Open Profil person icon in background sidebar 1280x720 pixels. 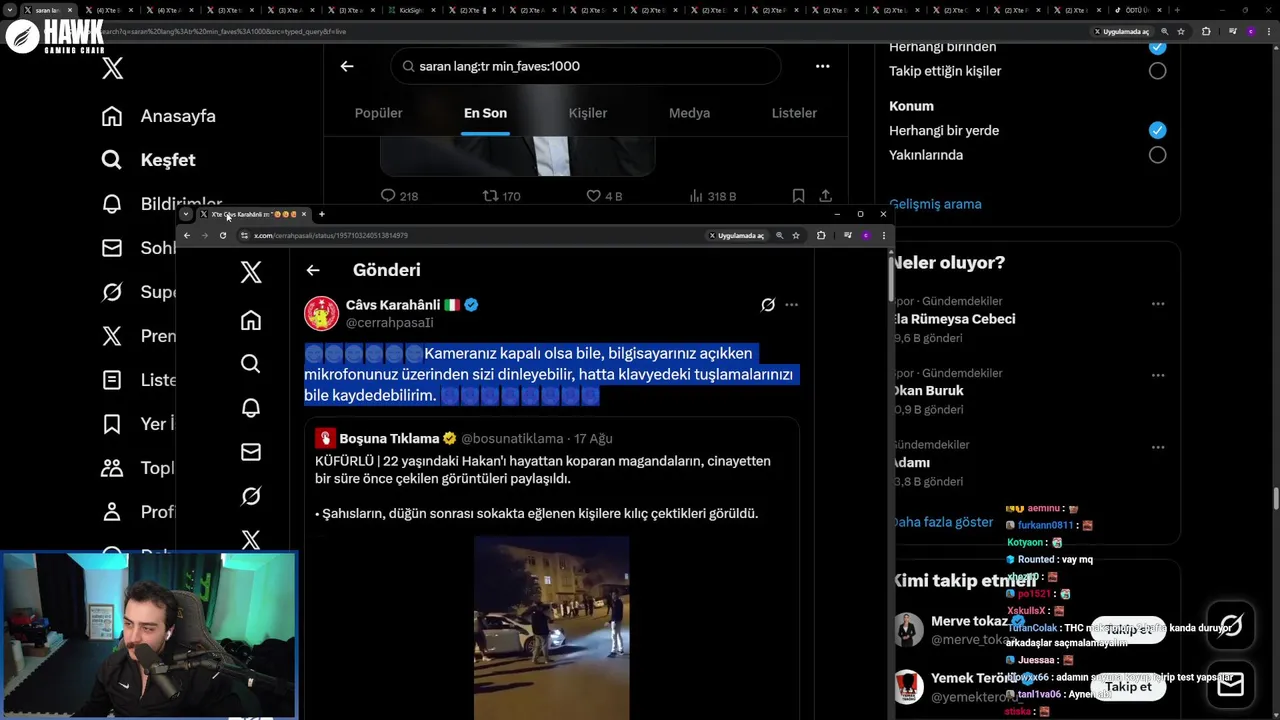[x=112, y=512]
